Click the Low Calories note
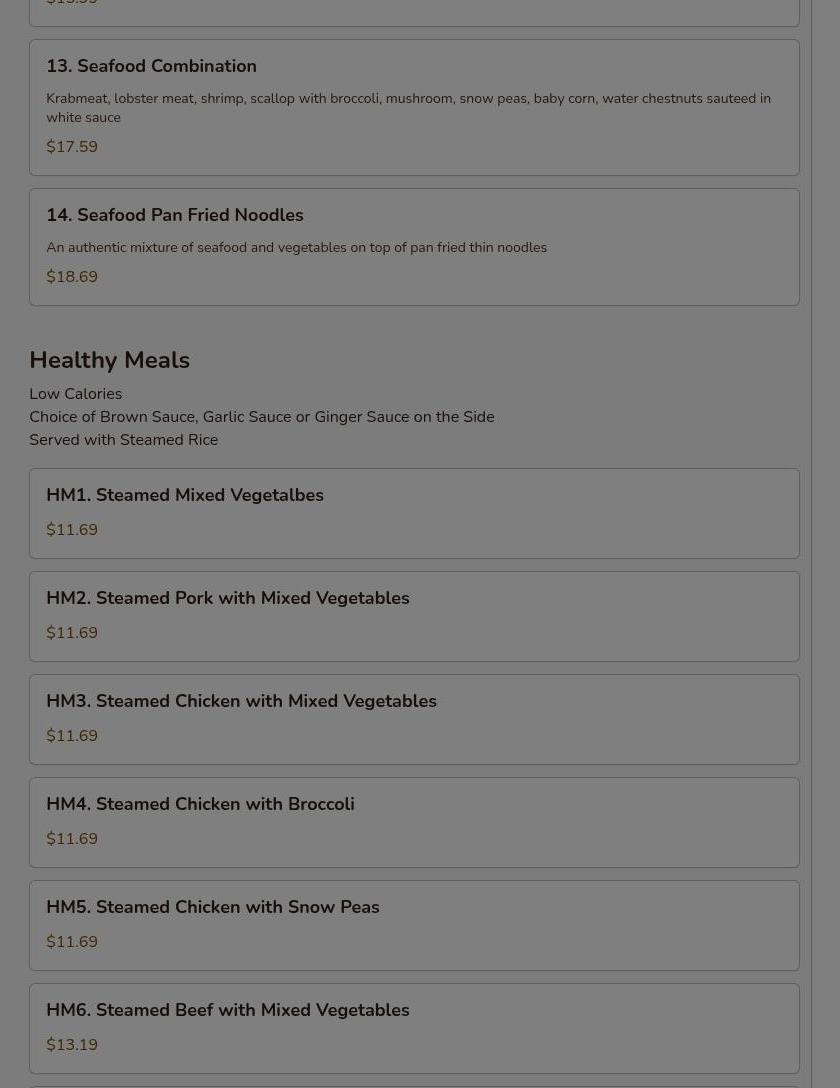 75,394
